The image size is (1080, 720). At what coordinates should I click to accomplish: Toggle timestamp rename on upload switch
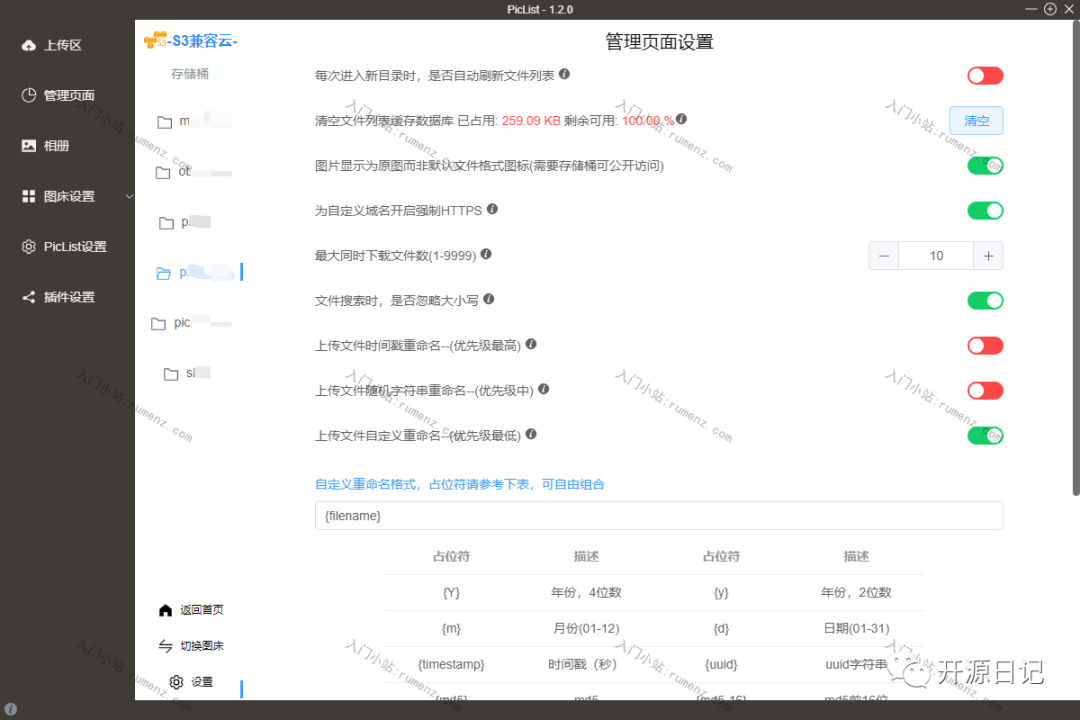(985, 346)
